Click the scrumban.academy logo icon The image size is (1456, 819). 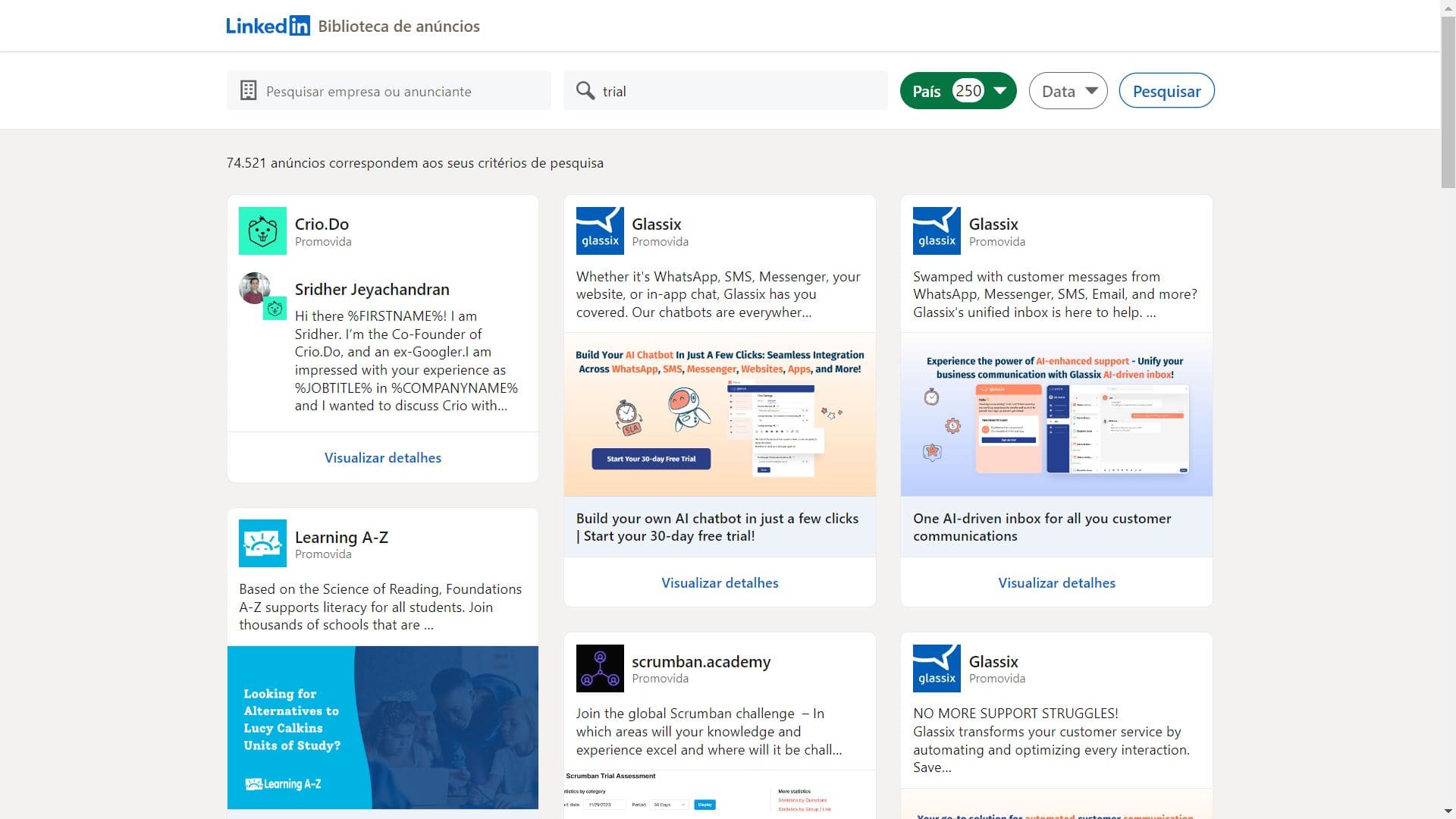600,668
